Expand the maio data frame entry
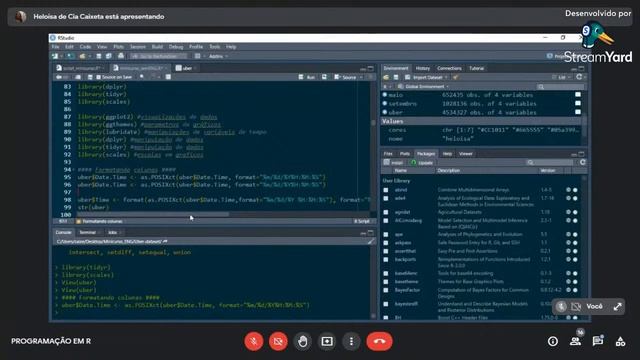 click(x=384, y=95)
